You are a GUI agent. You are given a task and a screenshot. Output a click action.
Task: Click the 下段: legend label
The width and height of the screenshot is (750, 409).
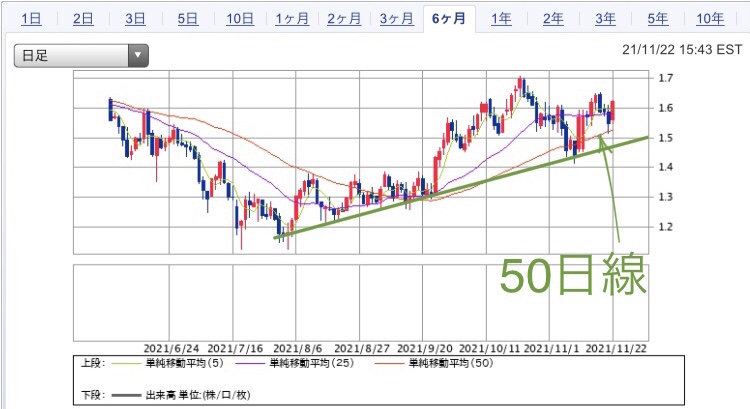(92, 395)
